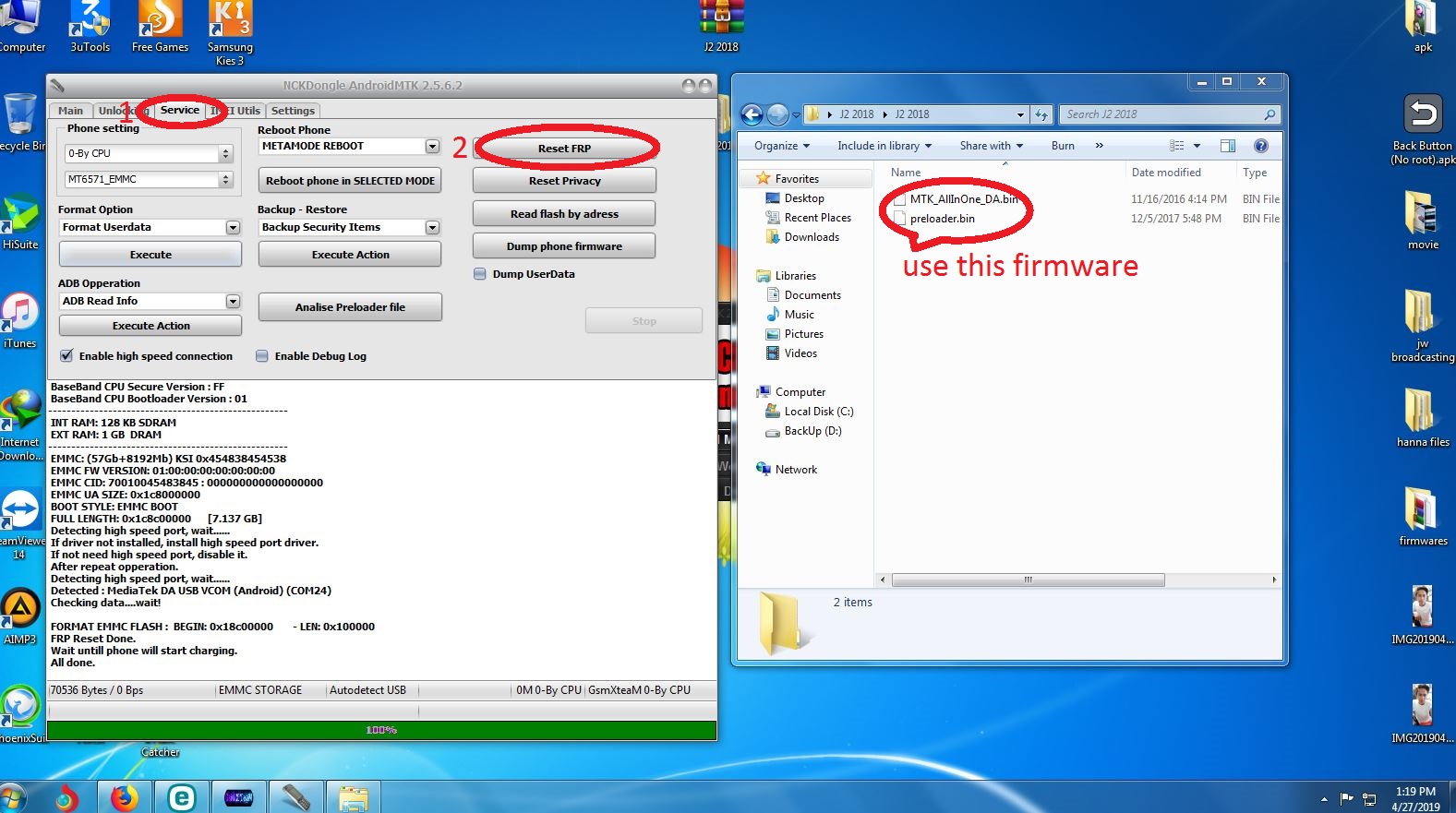The height and width of the screenshot is (813, 1456).
Task: Select Downloads under Favorites
Action: point(802,237)
